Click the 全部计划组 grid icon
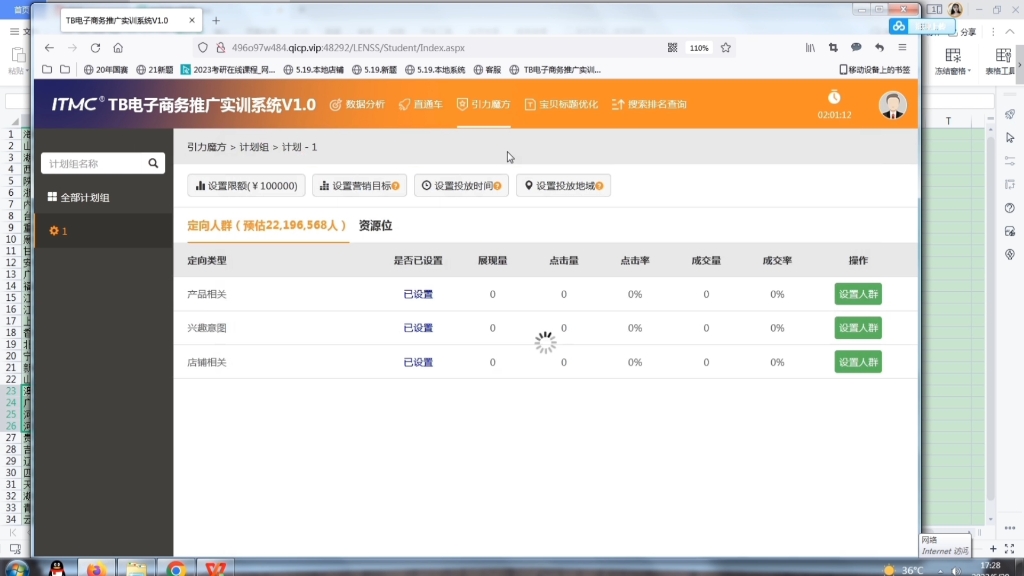The image size is (1024, 576). pos(52,196)
